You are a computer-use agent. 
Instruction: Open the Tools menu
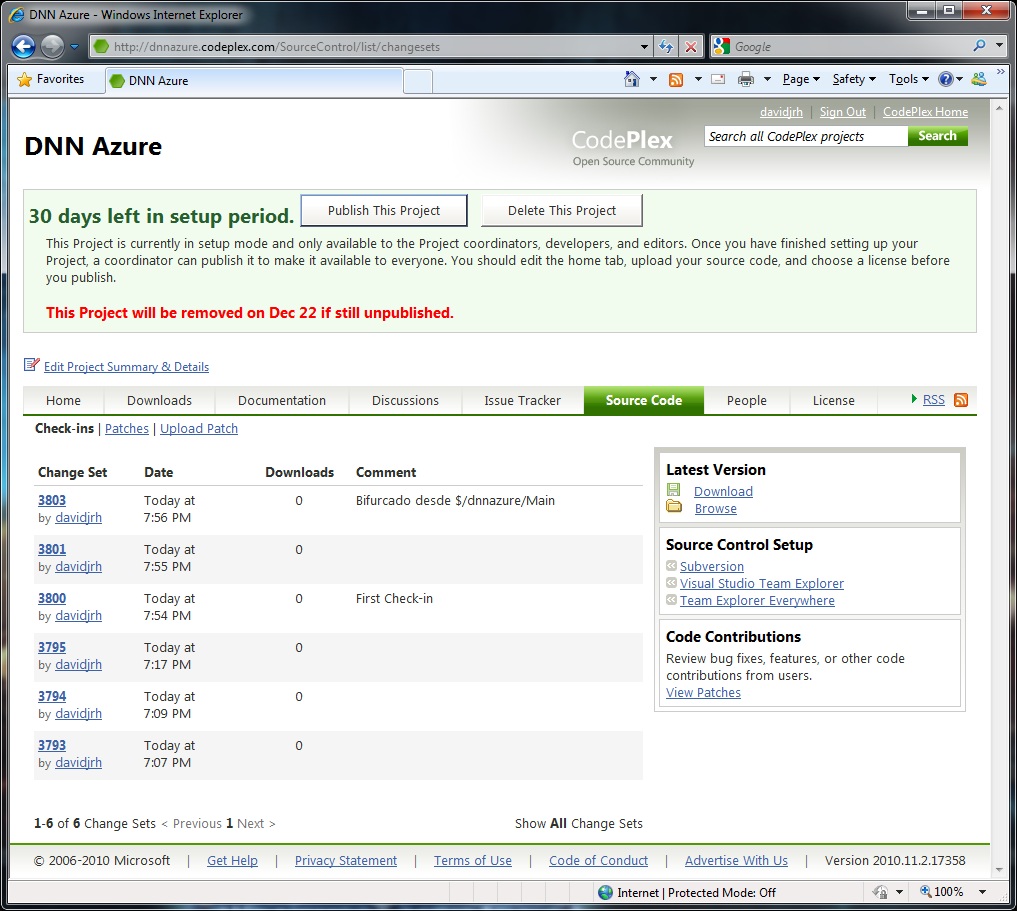click(909, 79)
